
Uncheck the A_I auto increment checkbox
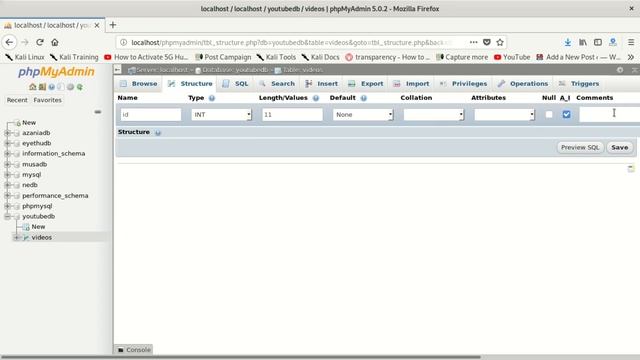pos(566,114)
